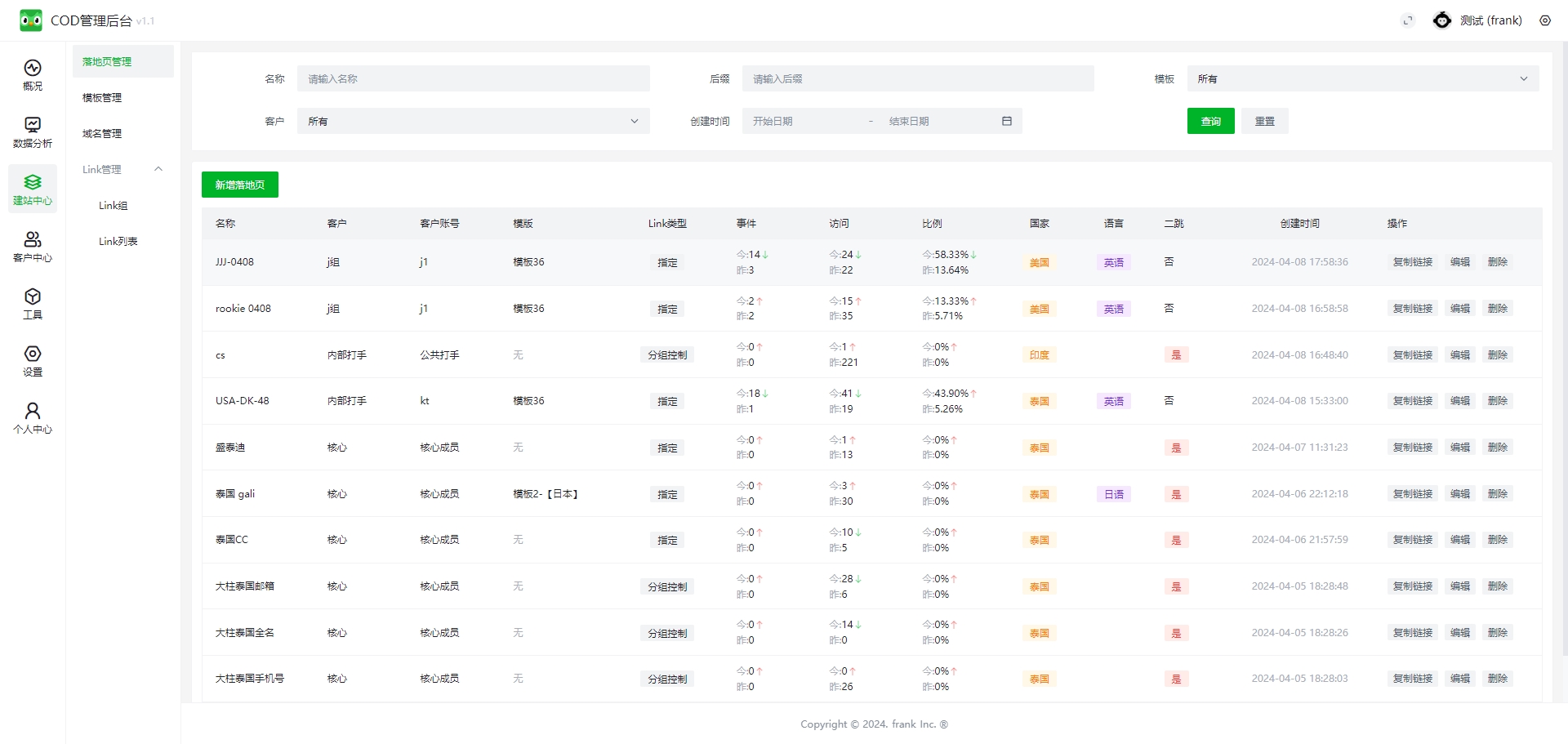
Task: Click the 58.33% ratio value
Action: tap(951, 255)
